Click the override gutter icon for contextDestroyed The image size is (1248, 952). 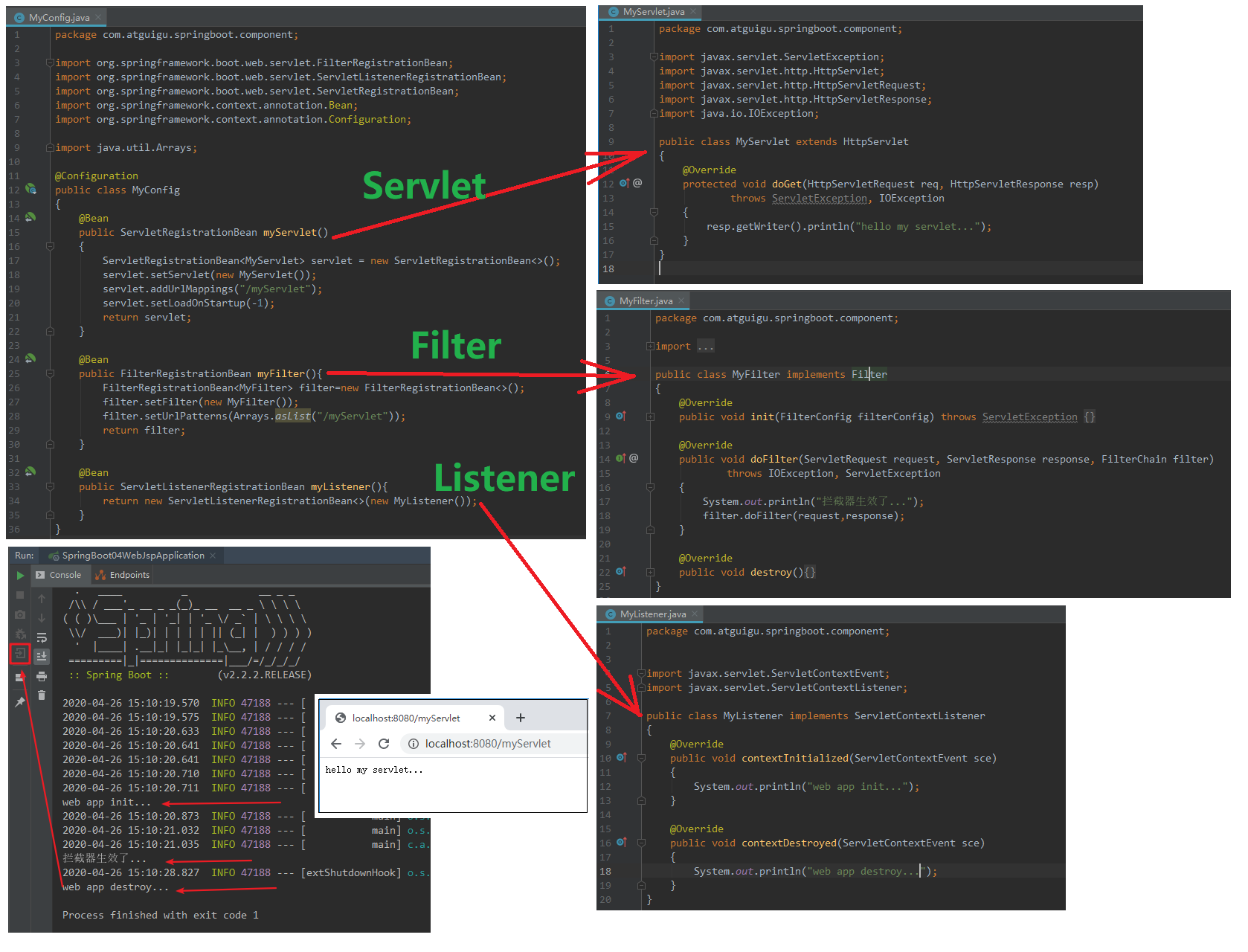point(621,842)
